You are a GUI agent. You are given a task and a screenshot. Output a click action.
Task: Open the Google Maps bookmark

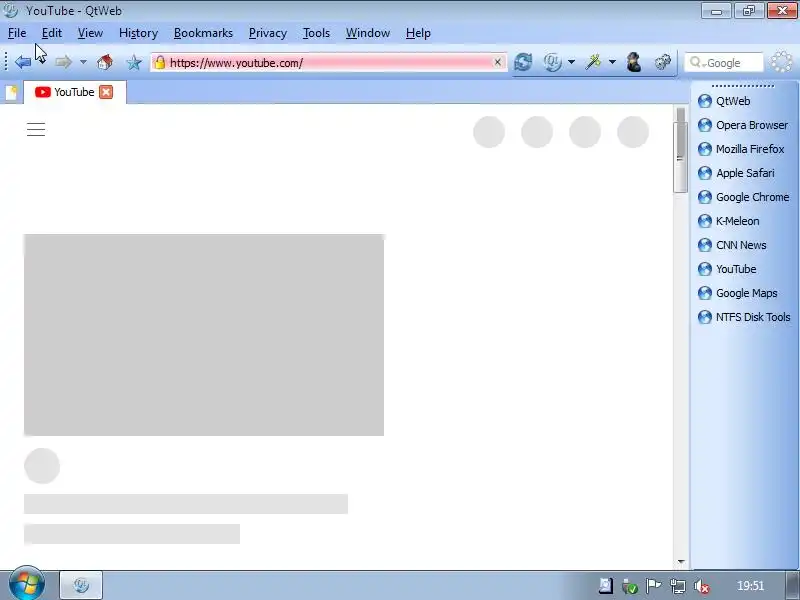(x=738, y=293)
